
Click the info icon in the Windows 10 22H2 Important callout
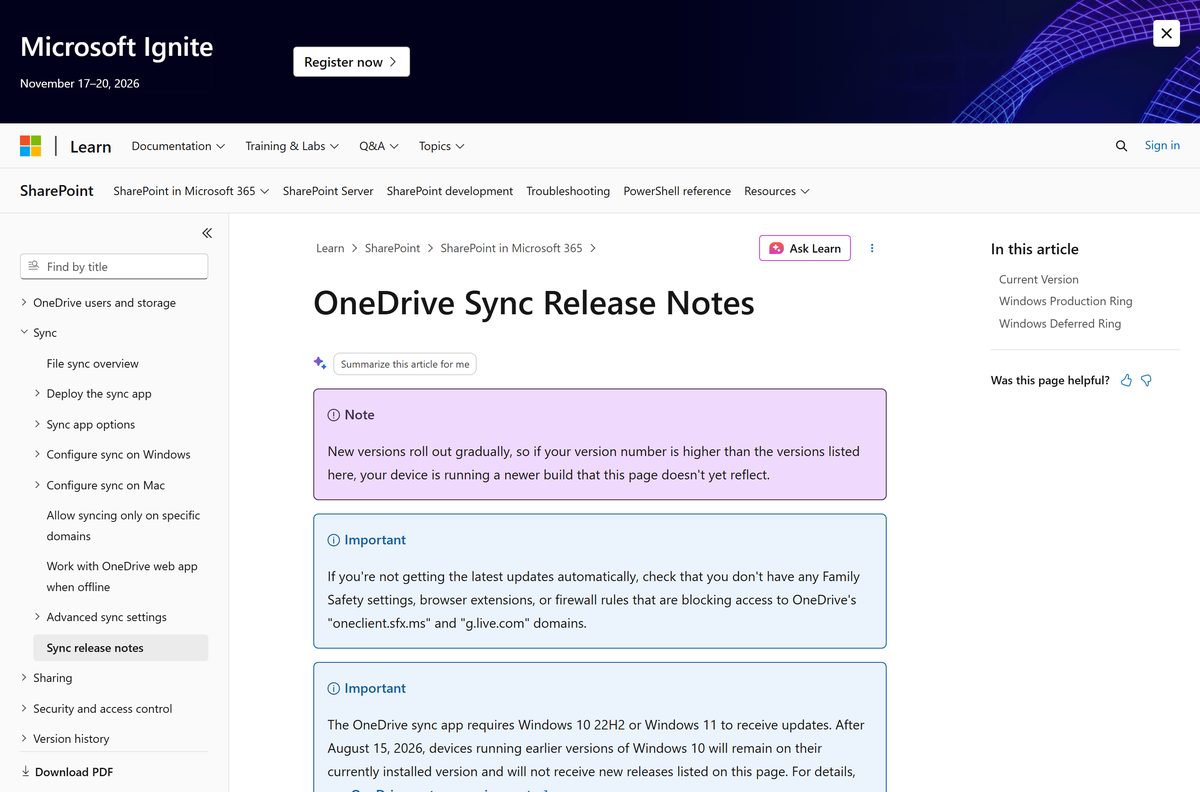tap(334, 689)
